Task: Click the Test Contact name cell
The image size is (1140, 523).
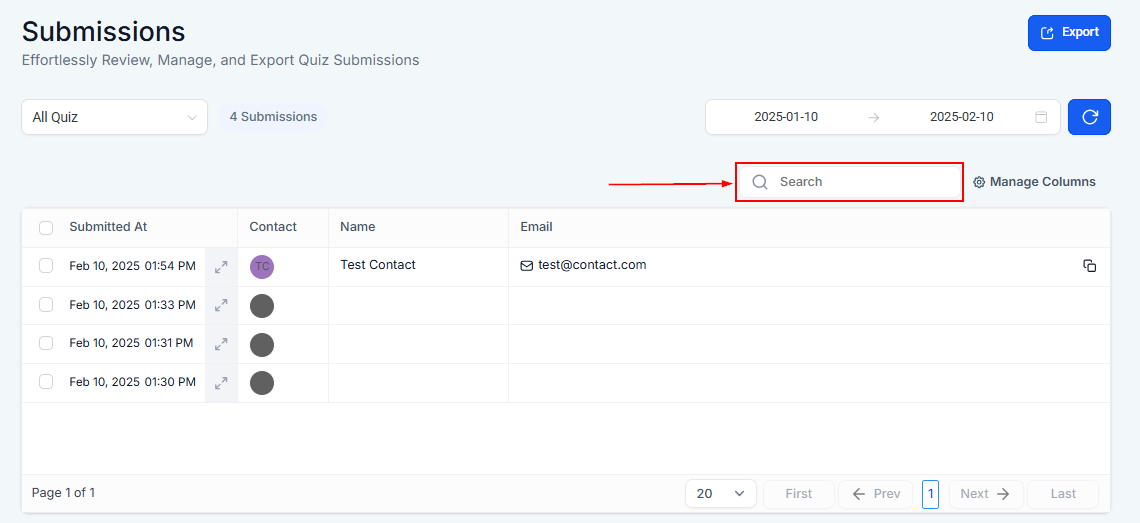Action: point(419,267)
